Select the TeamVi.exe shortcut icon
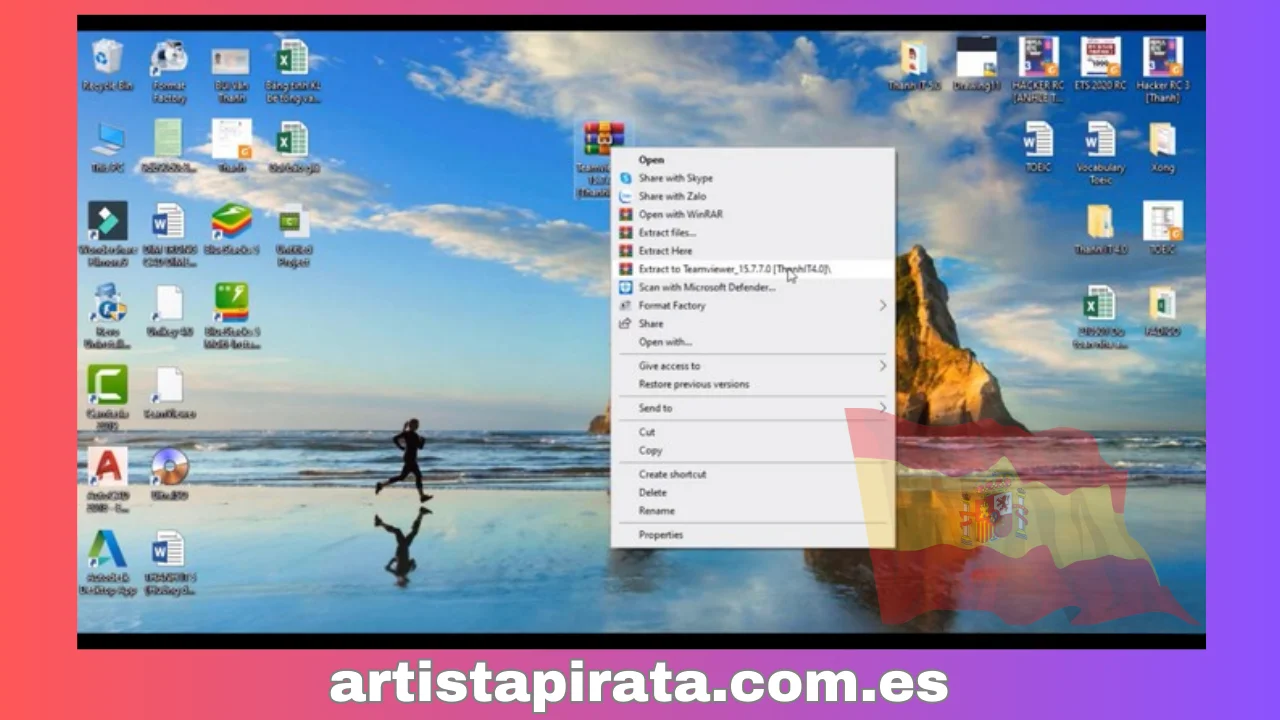1280x720 pixels. (x=169, y=393)
